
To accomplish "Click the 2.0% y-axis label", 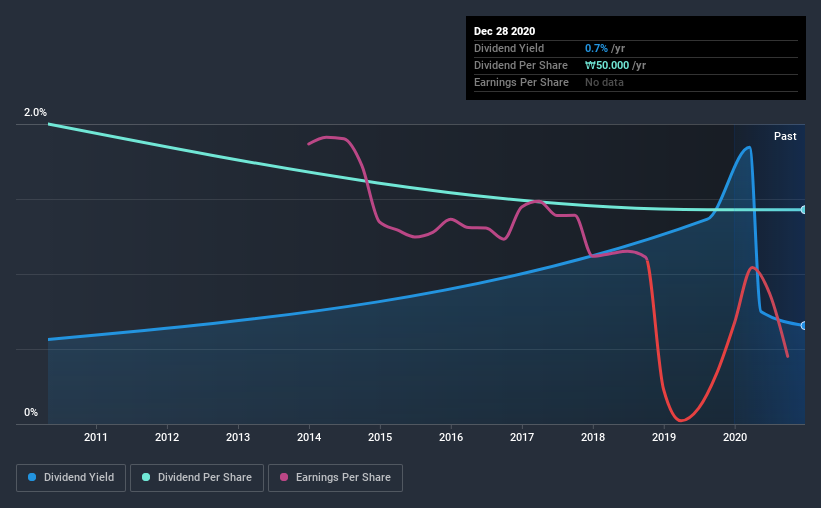I will pos(35,113).
